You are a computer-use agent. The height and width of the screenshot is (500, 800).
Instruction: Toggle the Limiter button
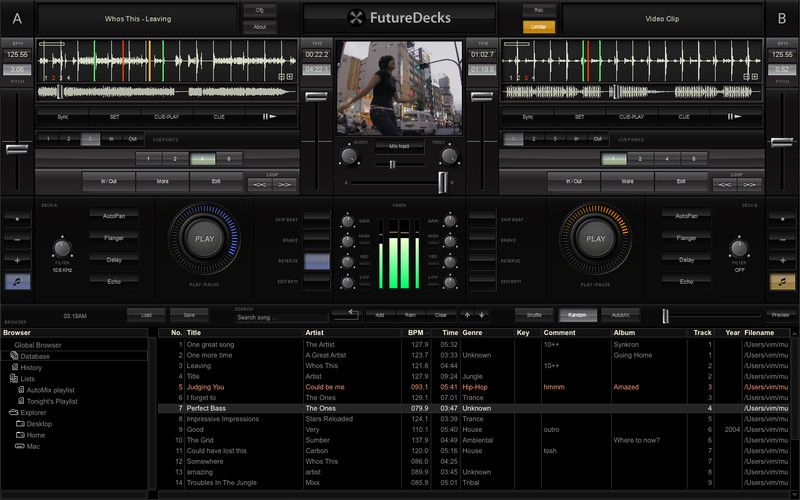(x=539, y=27)
